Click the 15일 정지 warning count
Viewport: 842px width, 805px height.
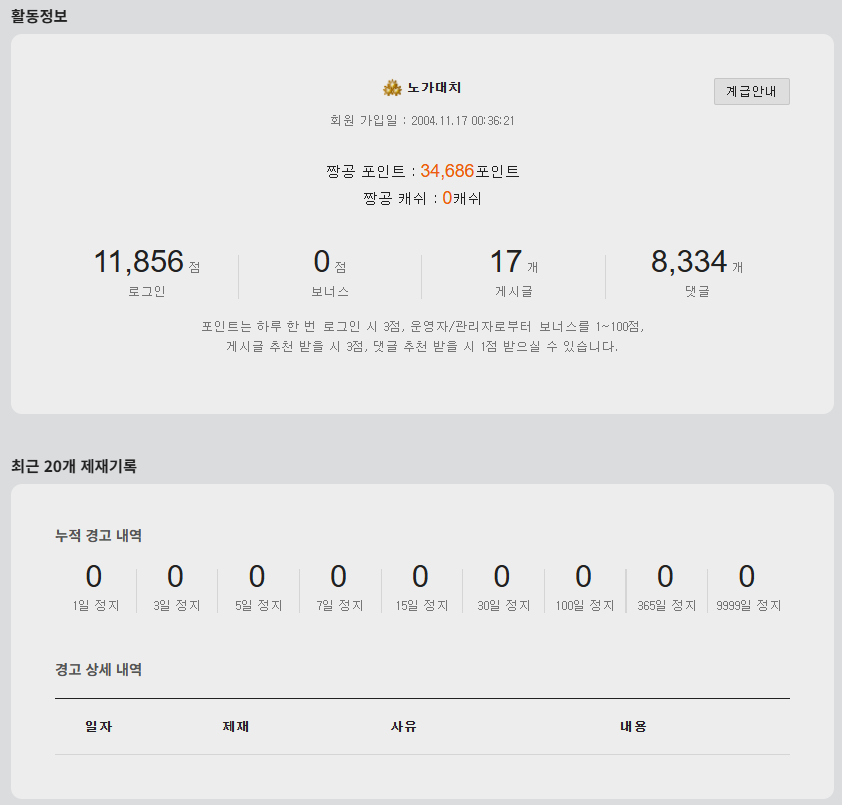pyautogui.click(x=421, y=577)
